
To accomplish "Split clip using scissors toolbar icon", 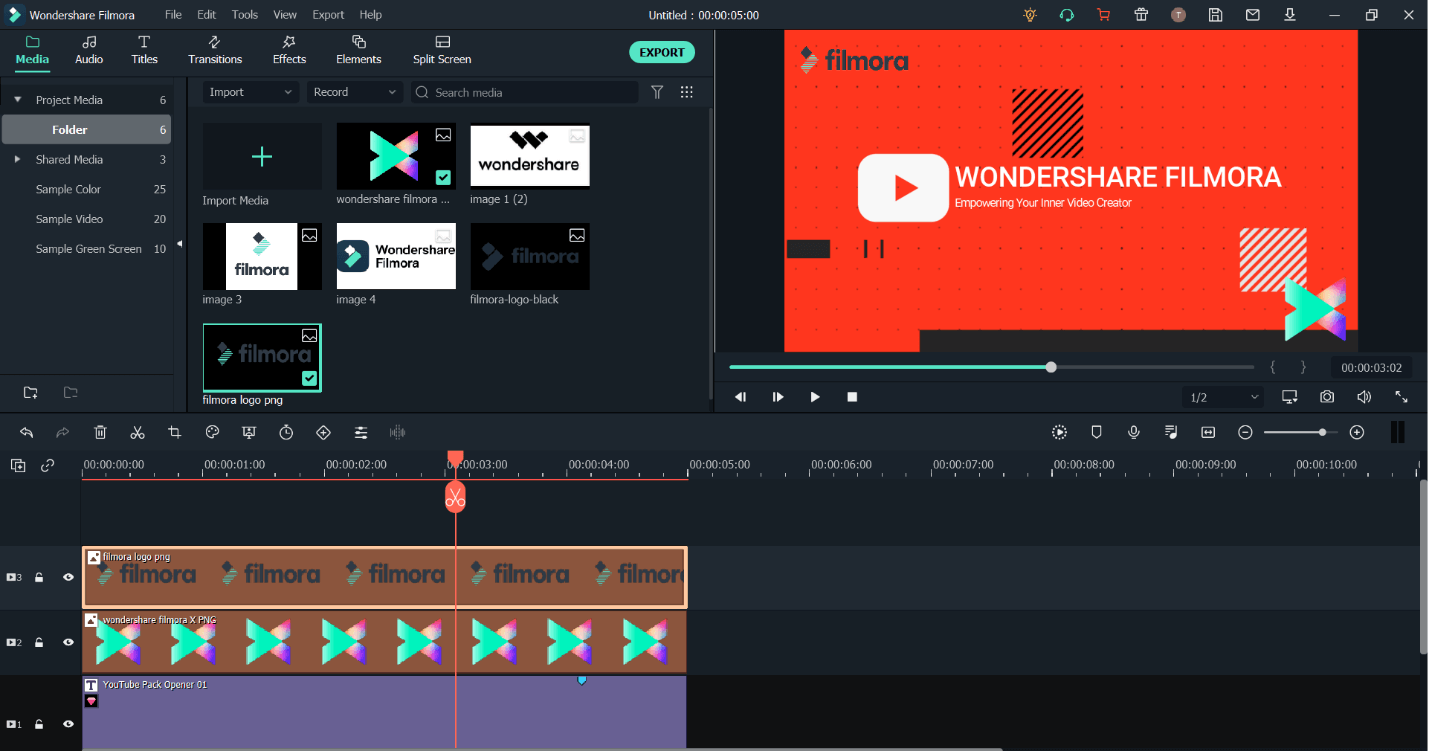I will [x=138, y=432].
